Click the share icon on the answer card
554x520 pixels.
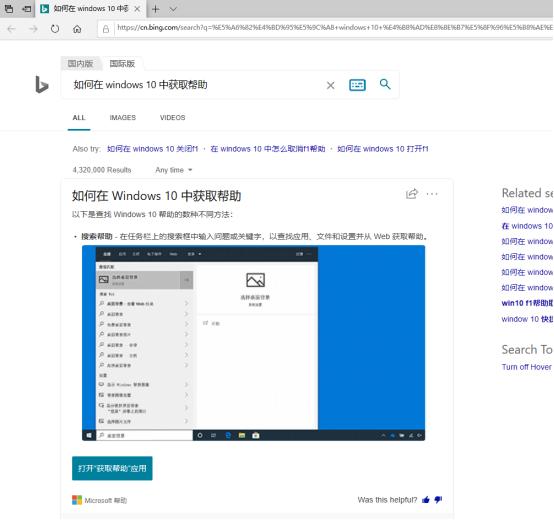click(412, 194)
